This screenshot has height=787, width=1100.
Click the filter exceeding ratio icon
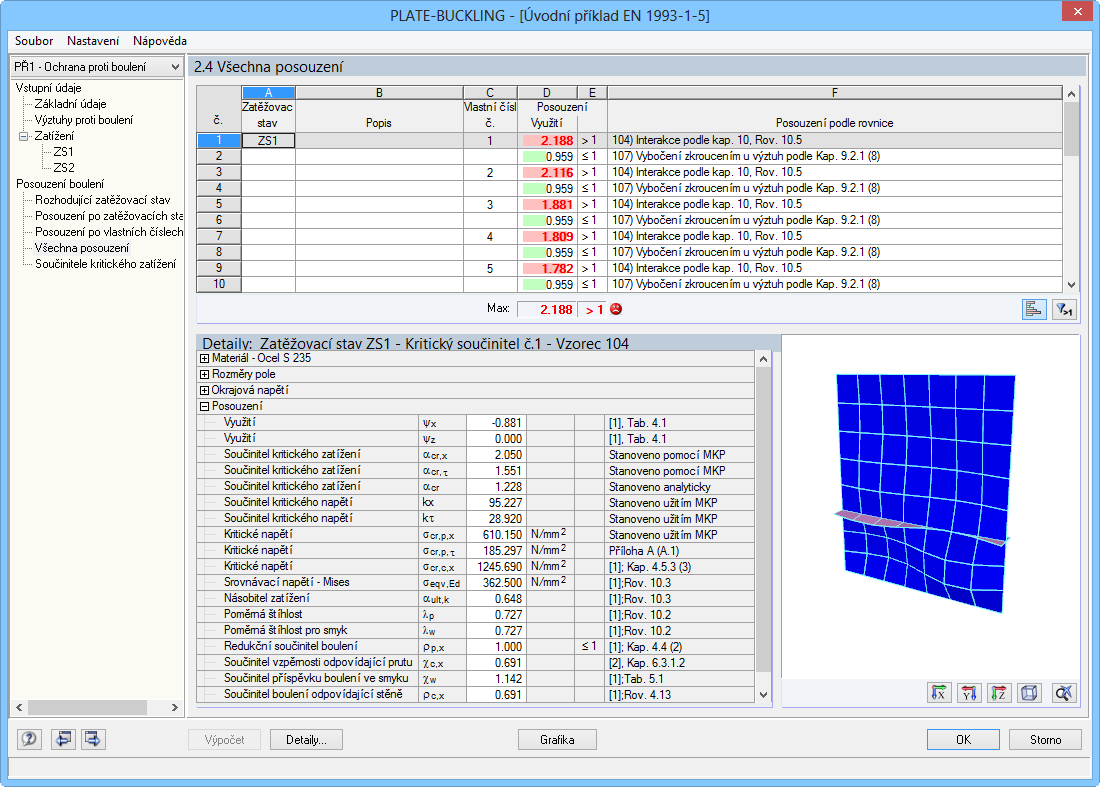1064,309
